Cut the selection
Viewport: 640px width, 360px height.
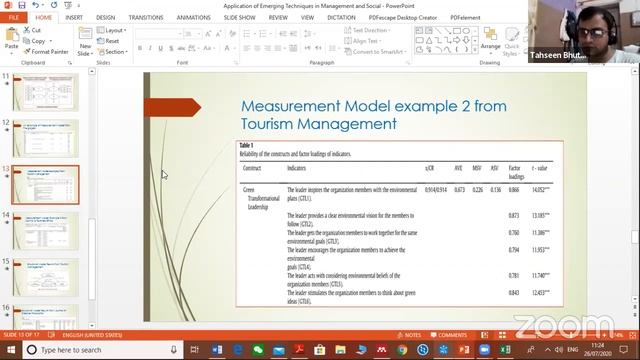point(32,30)
